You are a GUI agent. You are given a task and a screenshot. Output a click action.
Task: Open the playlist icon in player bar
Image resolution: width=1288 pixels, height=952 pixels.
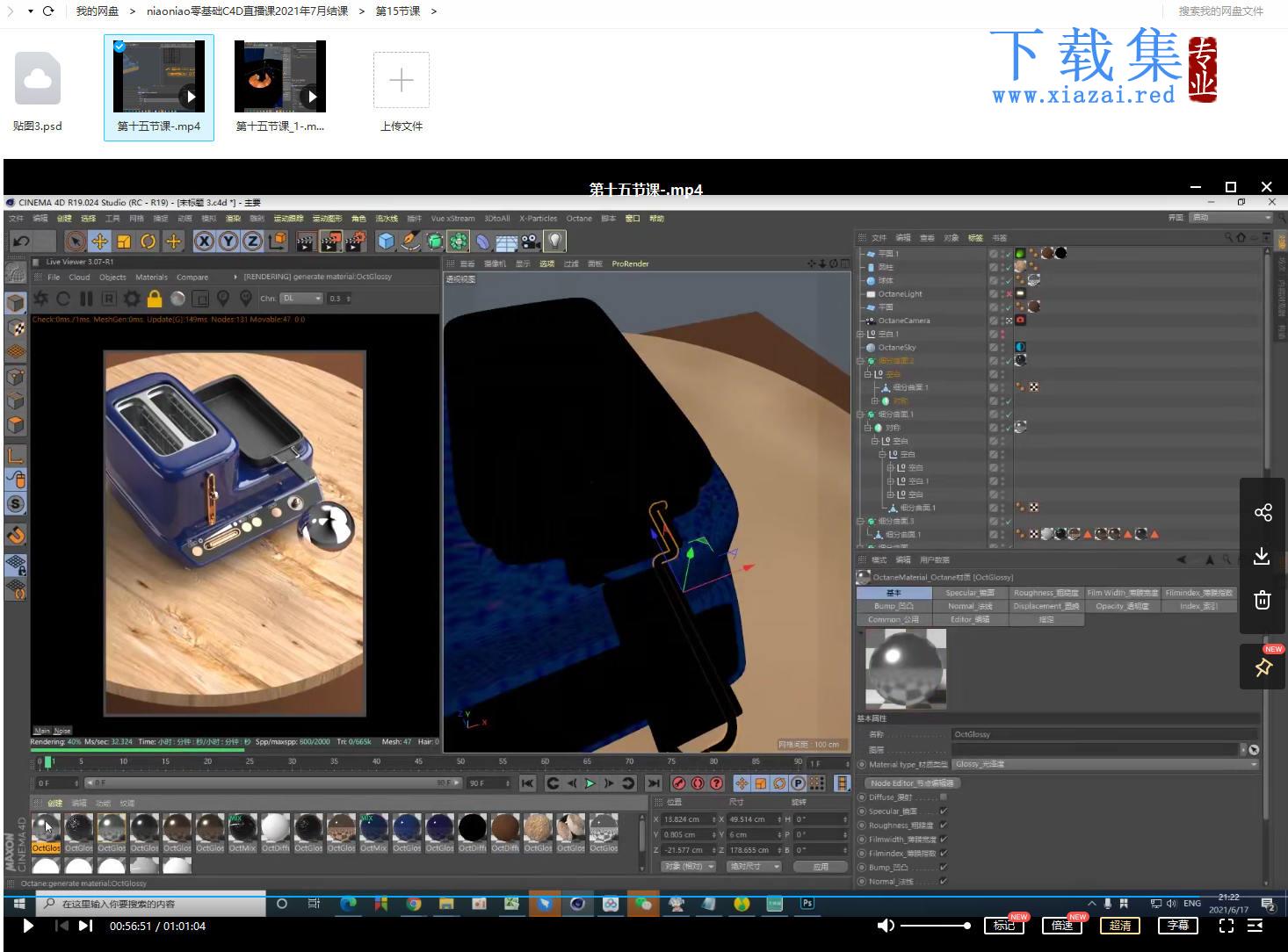pos(1255,926)
